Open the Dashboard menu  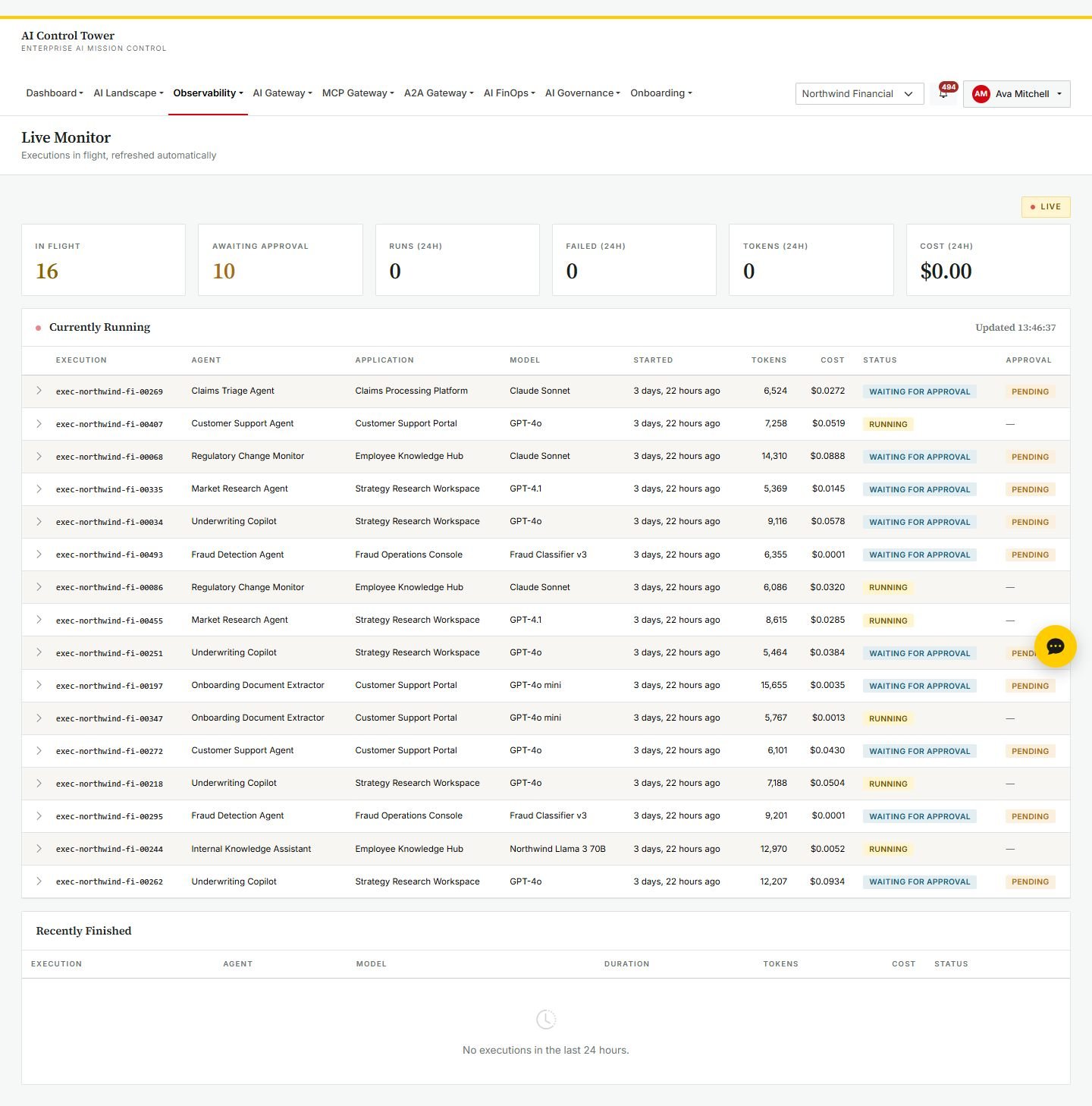pyautogui.click(x=55, y=93)
